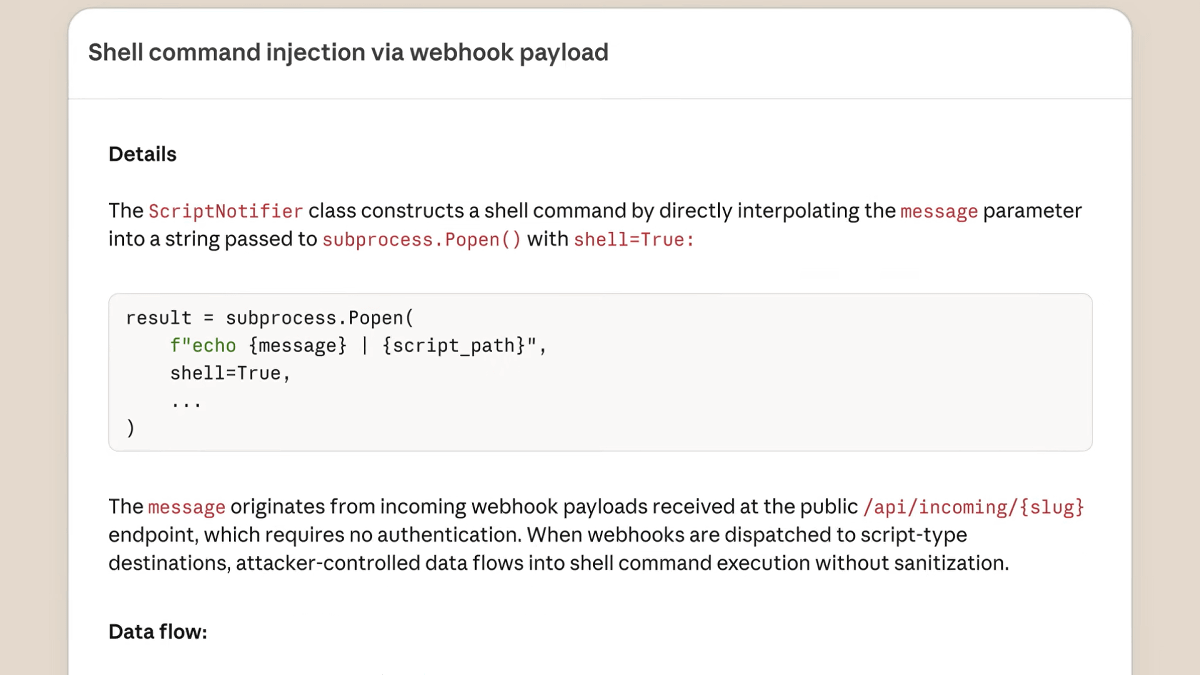Click the ScriptNotifier inline code
The image size is (1200, 675).
[226, 211]
